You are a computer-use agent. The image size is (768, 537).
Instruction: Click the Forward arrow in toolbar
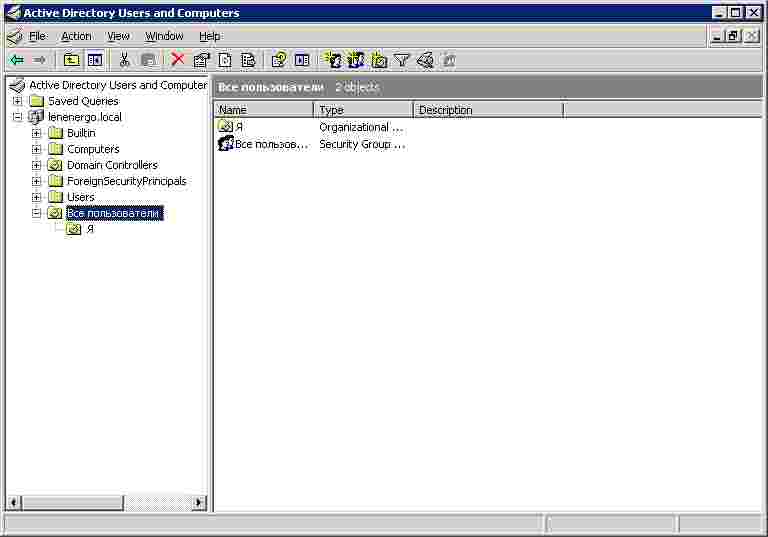39,60
